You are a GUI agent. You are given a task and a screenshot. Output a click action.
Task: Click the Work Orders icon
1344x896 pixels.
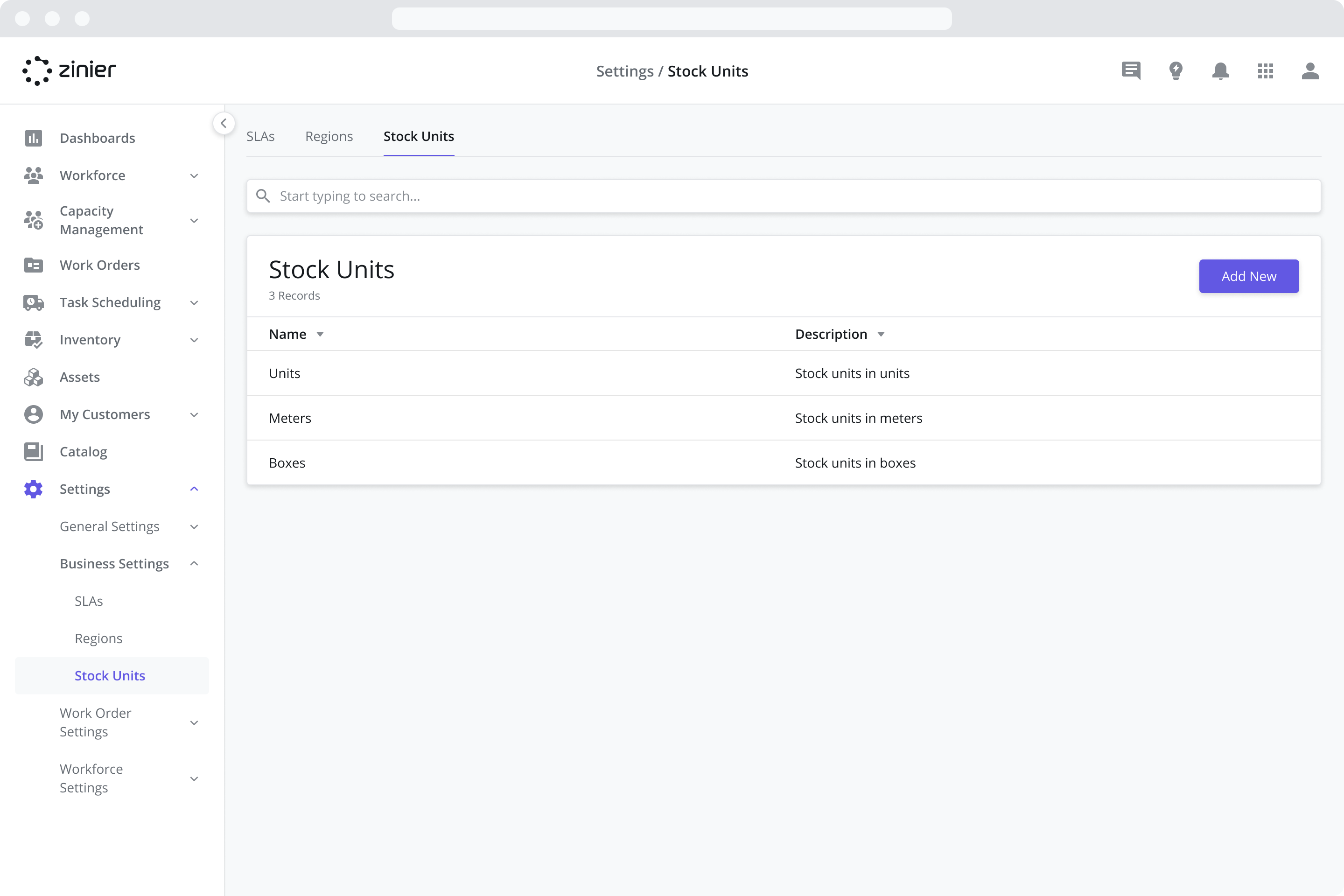(x=34, y=265)
